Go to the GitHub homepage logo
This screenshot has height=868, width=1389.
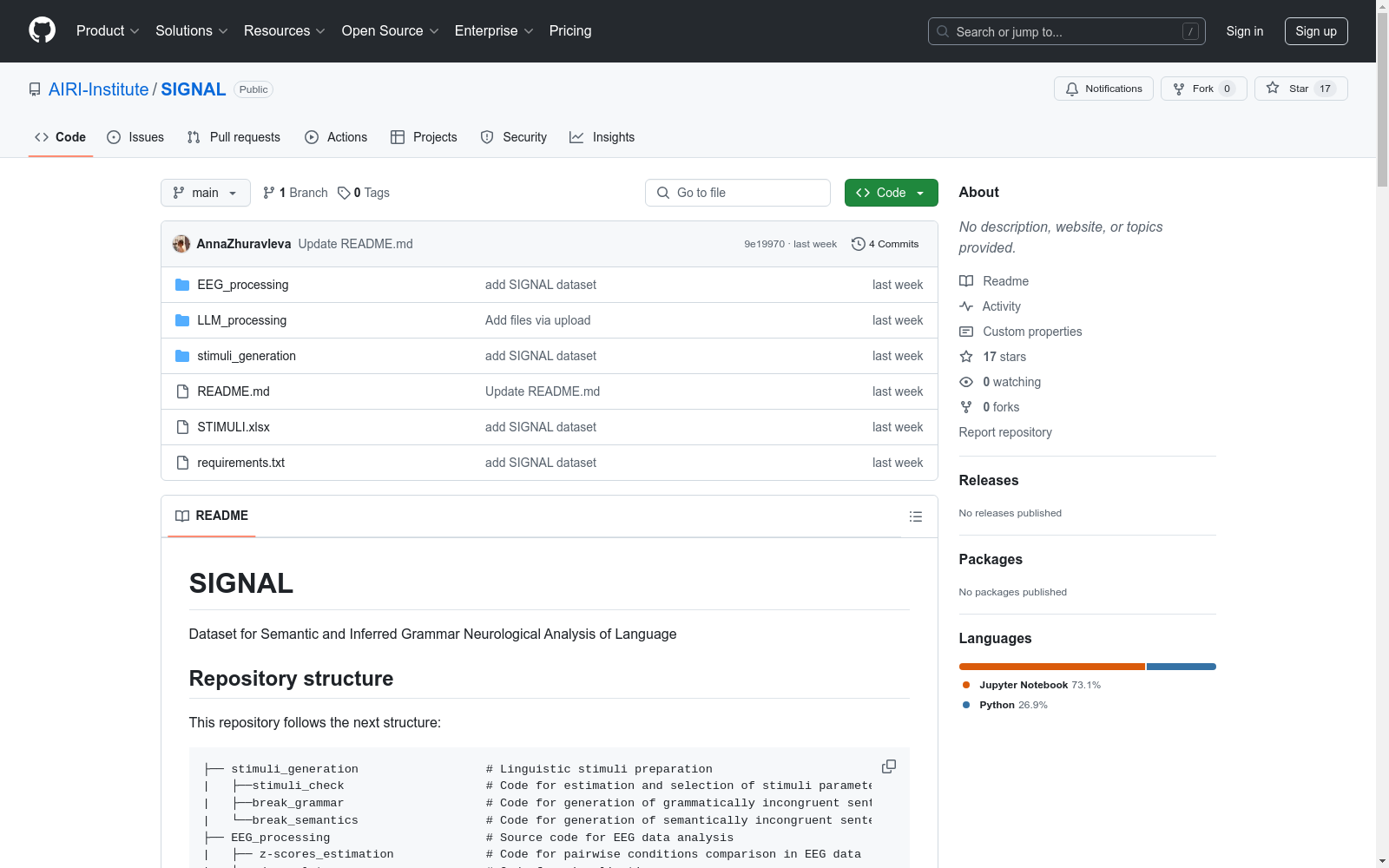pyautogui.click(x=42, y=30)
